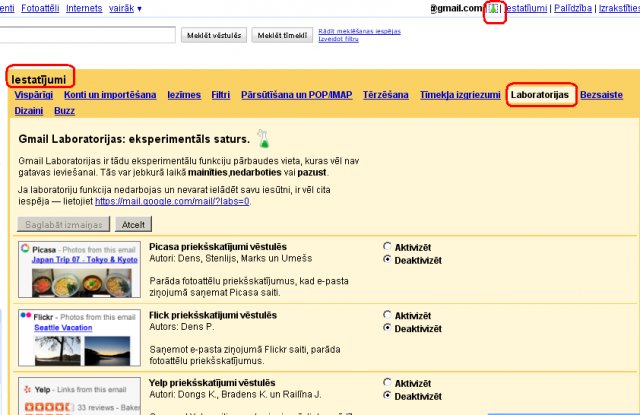The width and height of the screenshot is (640, 415).
Task: Switch to Pārsūtīšana un POP/IMAP tab
Action: (x=296, y=95)
